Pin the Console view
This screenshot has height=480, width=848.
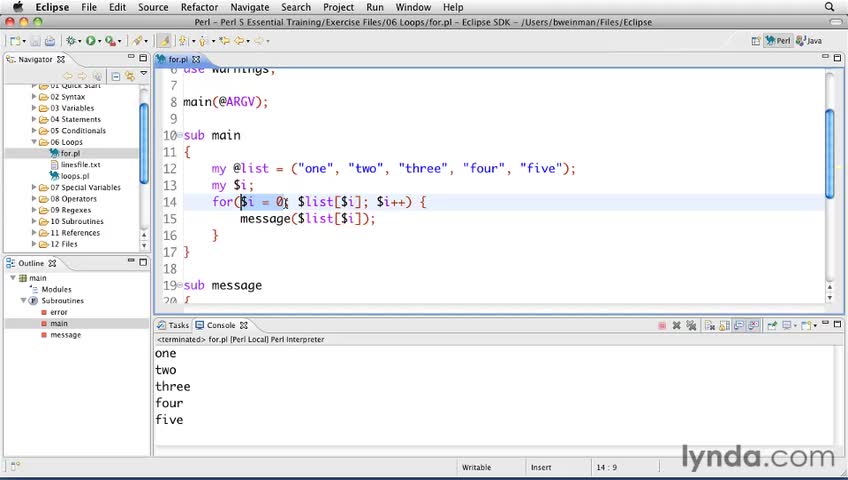(x=772, y=325)
